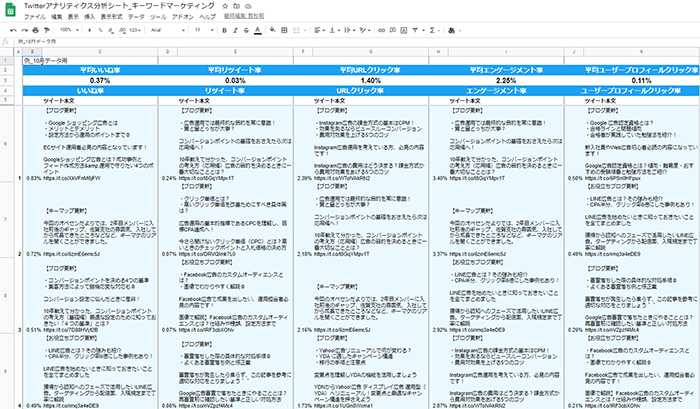Open the functions (Σ) menu
The image size is (700, 409).
click(x=432, y=30)
